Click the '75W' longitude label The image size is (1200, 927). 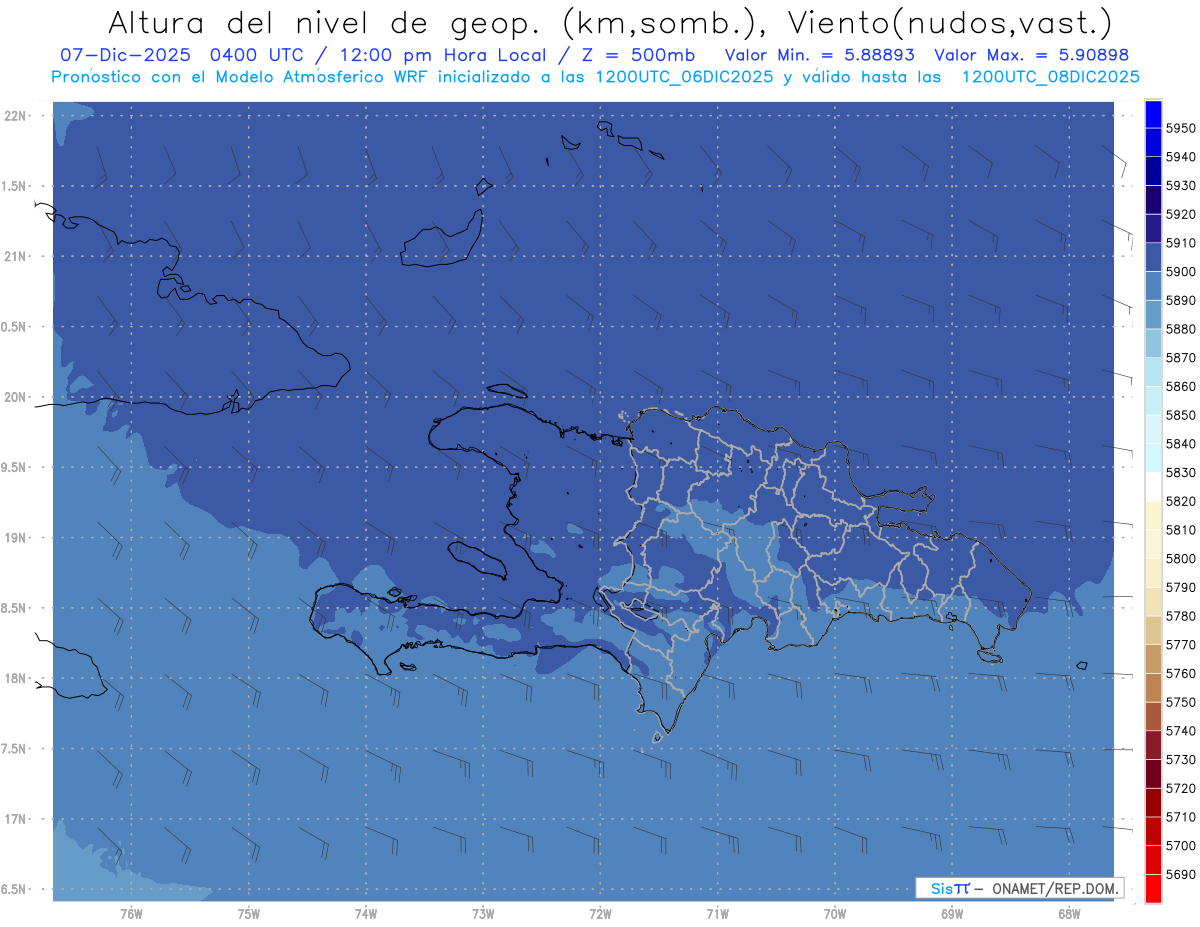[x=249, y=914]
